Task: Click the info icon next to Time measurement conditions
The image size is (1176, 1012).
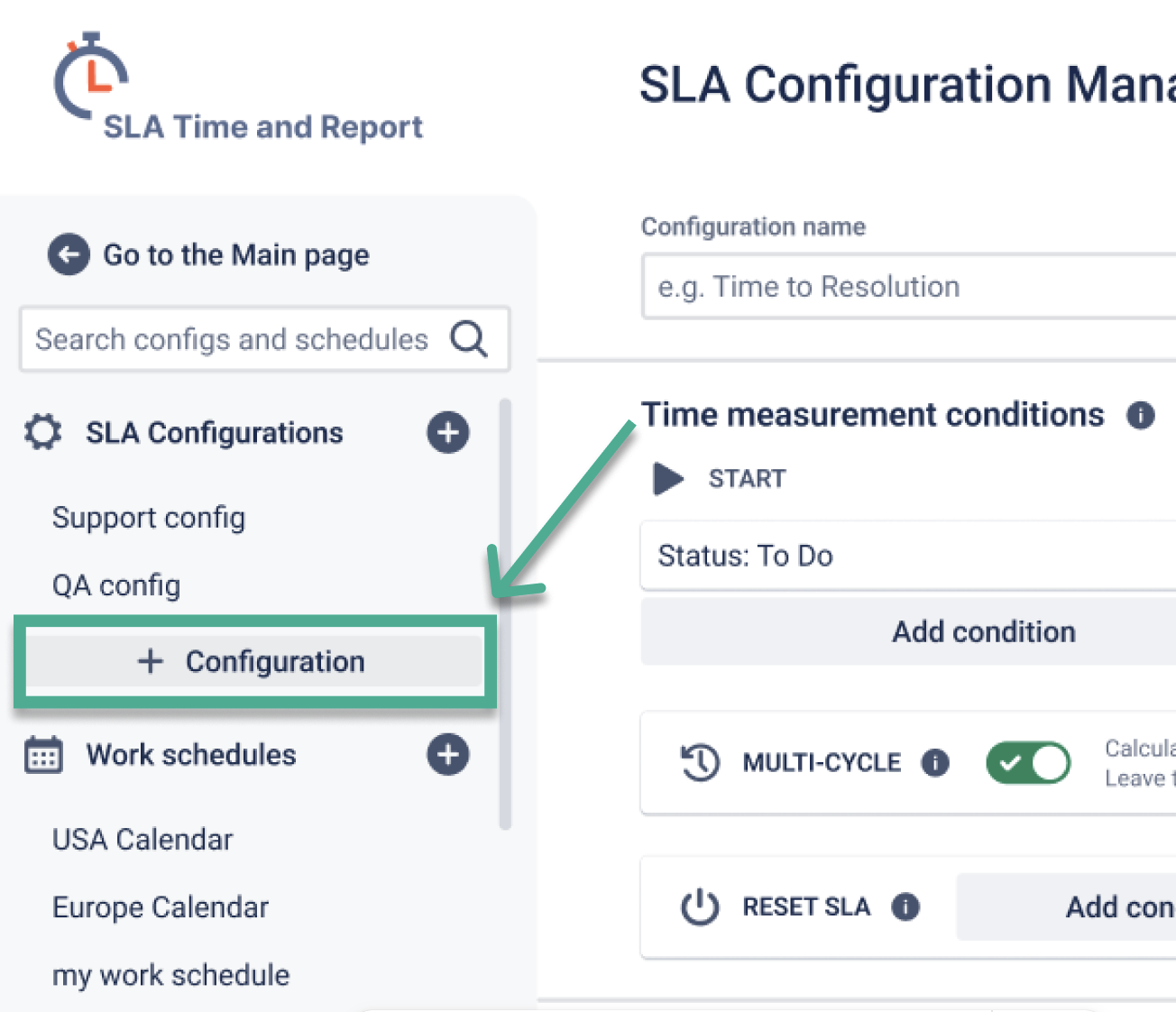Action: pos(1140,416)
